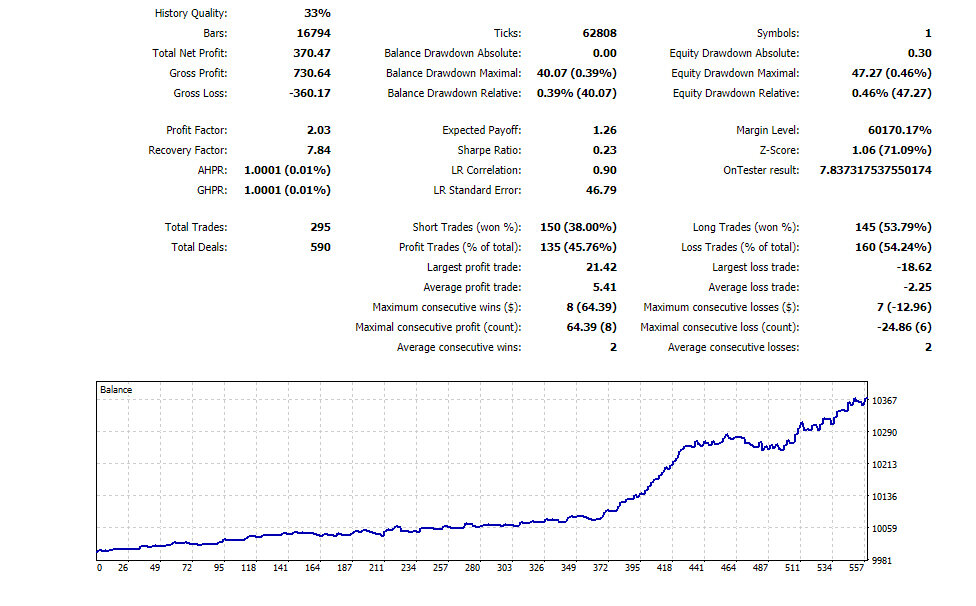Select the 9981 y-axis label on chart

(x=882, y=561)
